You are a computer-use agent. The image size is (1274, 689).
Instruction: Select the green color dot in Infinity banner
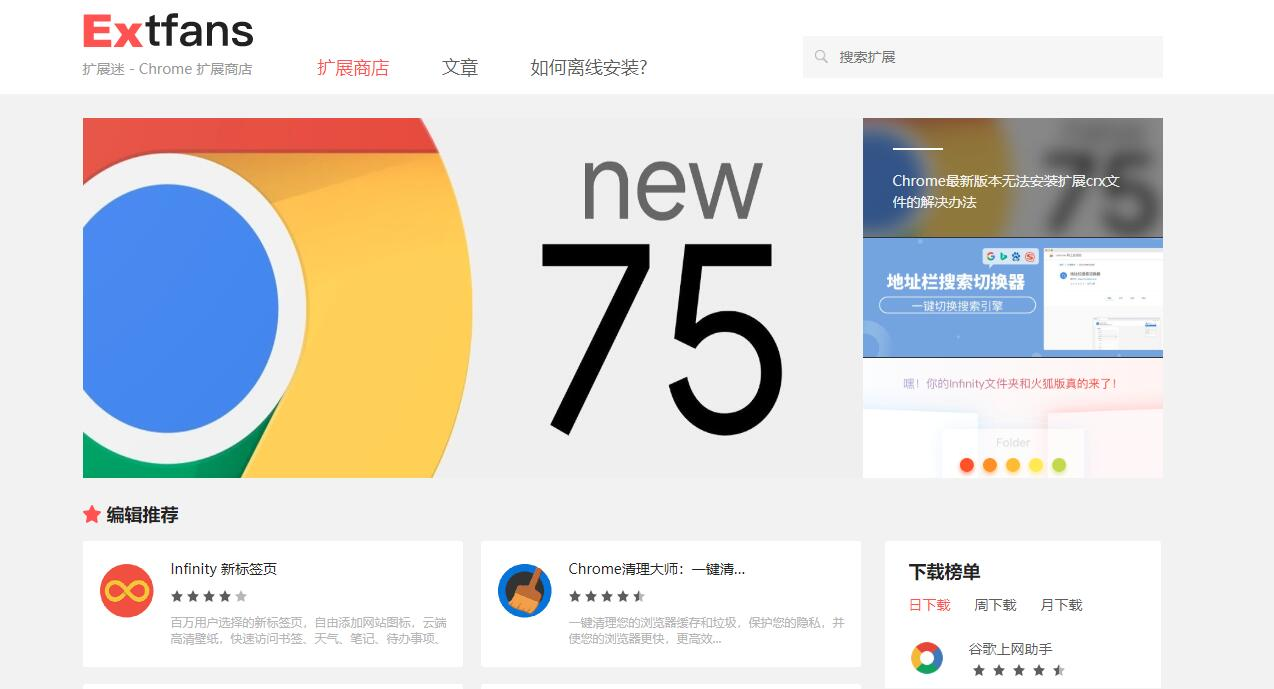point(1059,465)
